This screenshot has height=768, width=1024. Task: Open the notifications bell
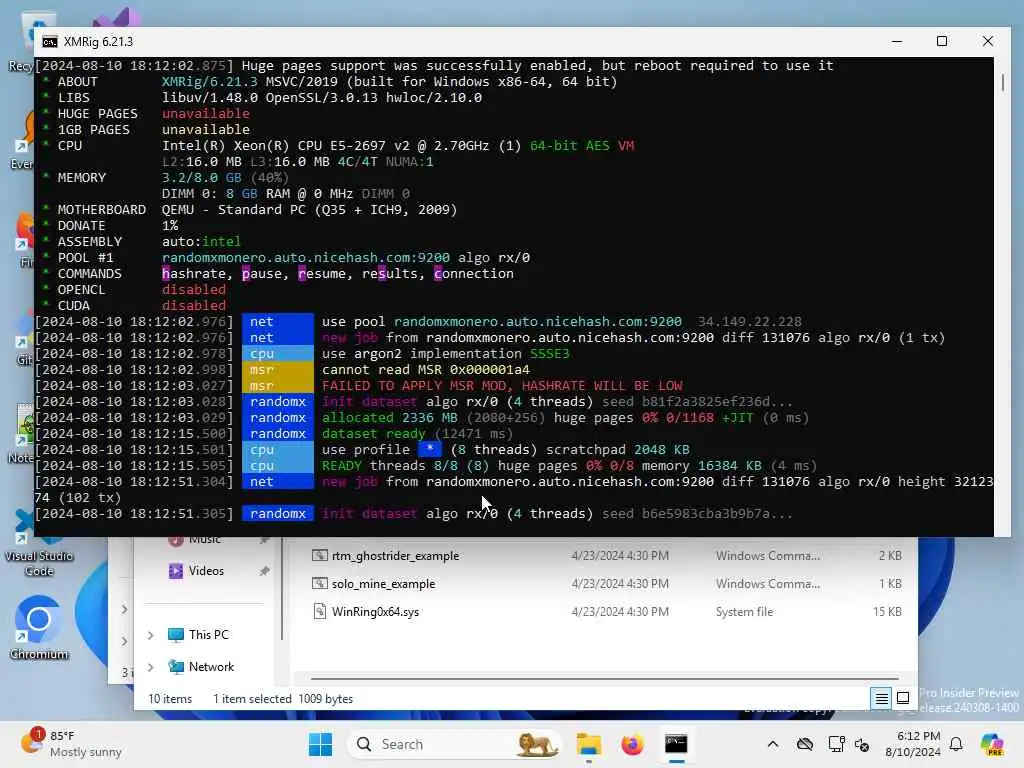956,744
